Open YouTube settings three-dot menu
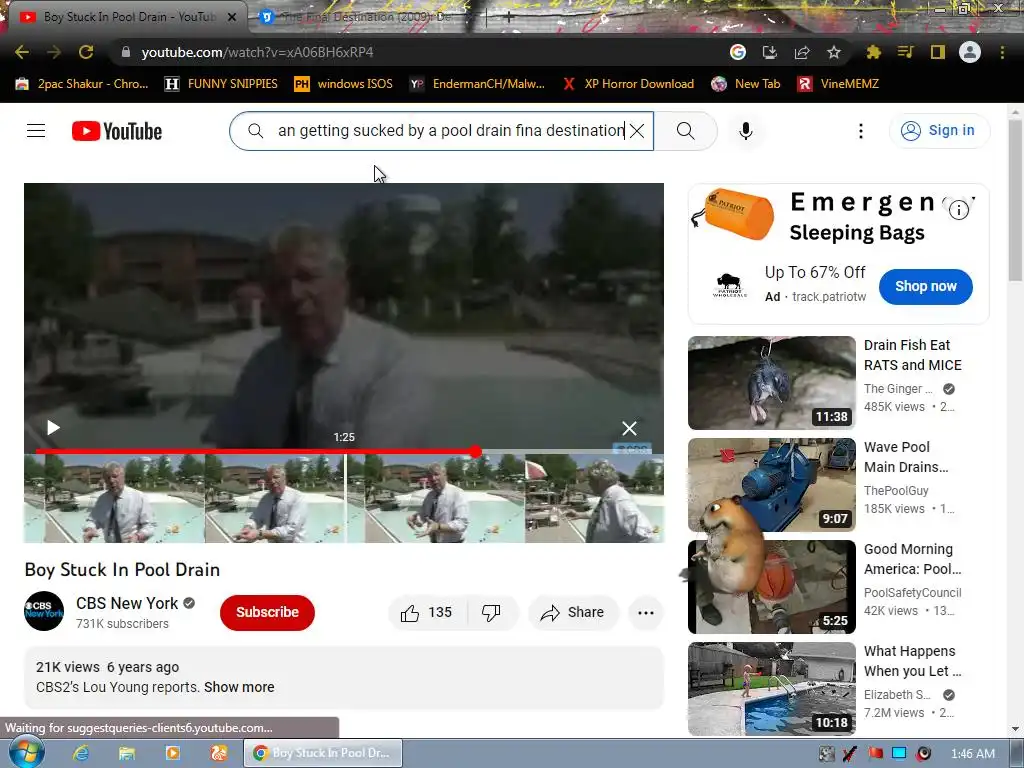The height and width of the screenshot is (768, 1024). click(861, 131)
